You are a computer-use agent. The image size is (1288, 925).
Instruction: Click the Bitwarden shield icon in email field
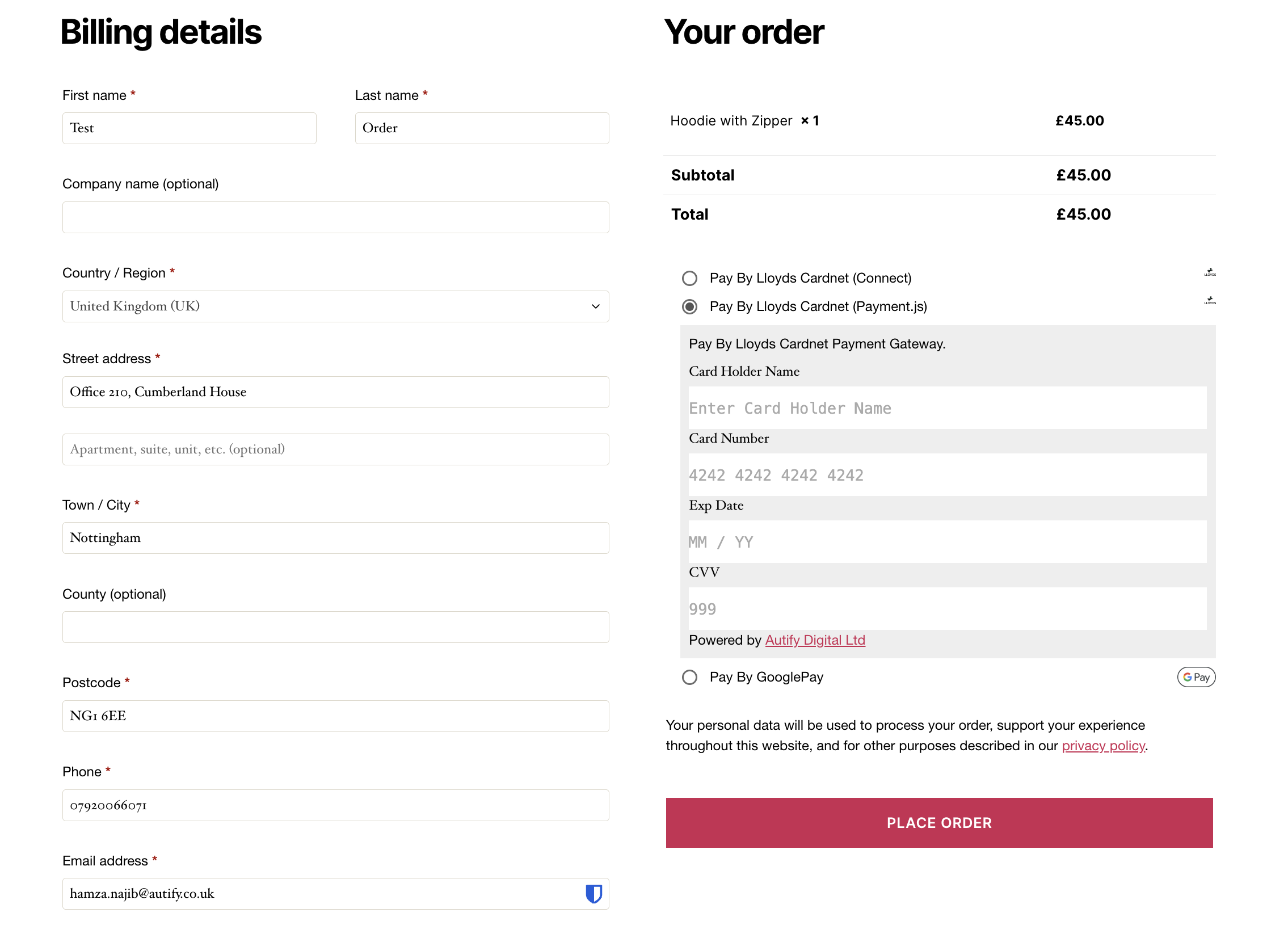click(594, 893)
